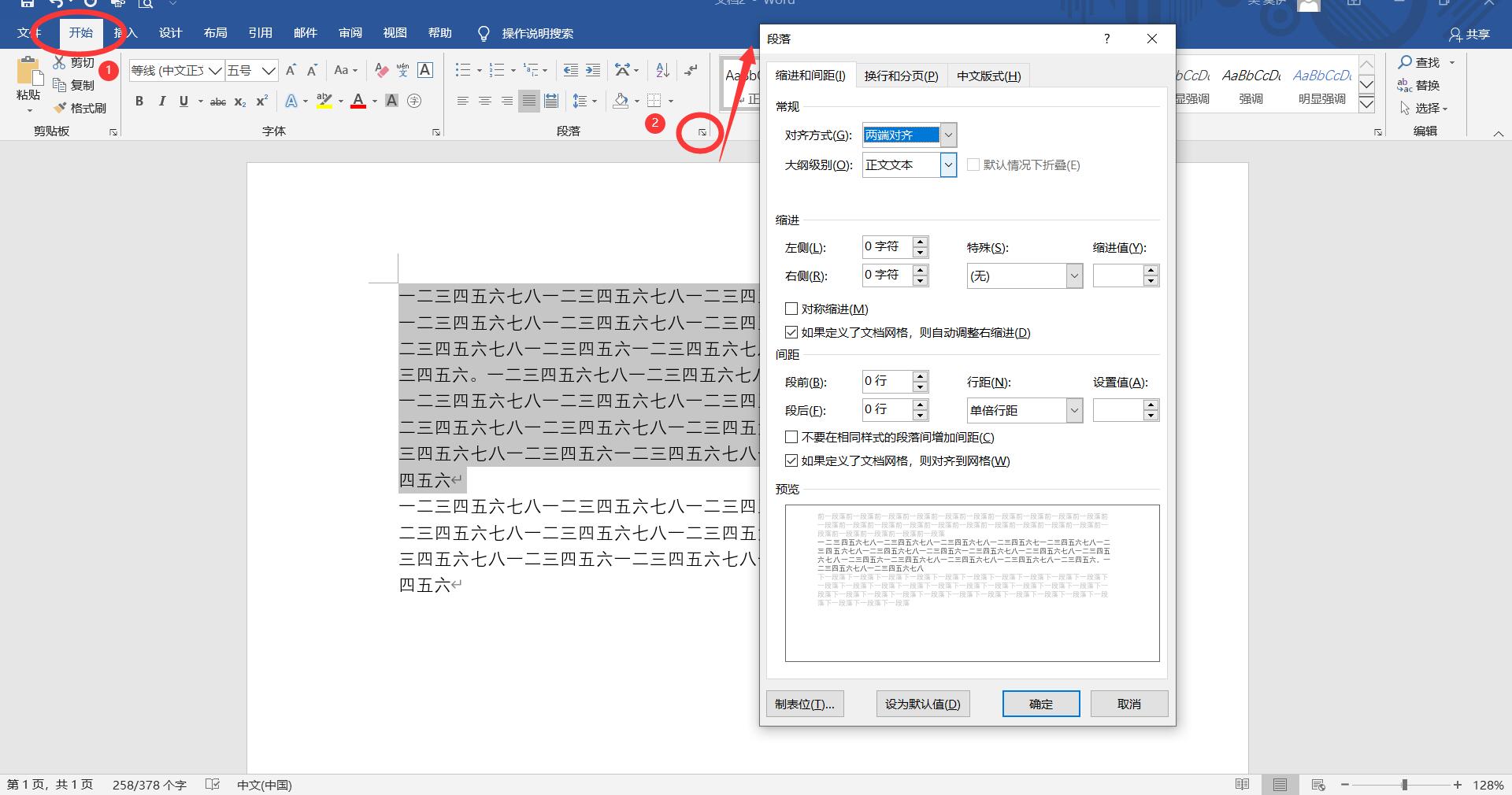Click the 确定 button to confirm
Viewport: 1512px width, 795px height.
[x=1040, y=704]
